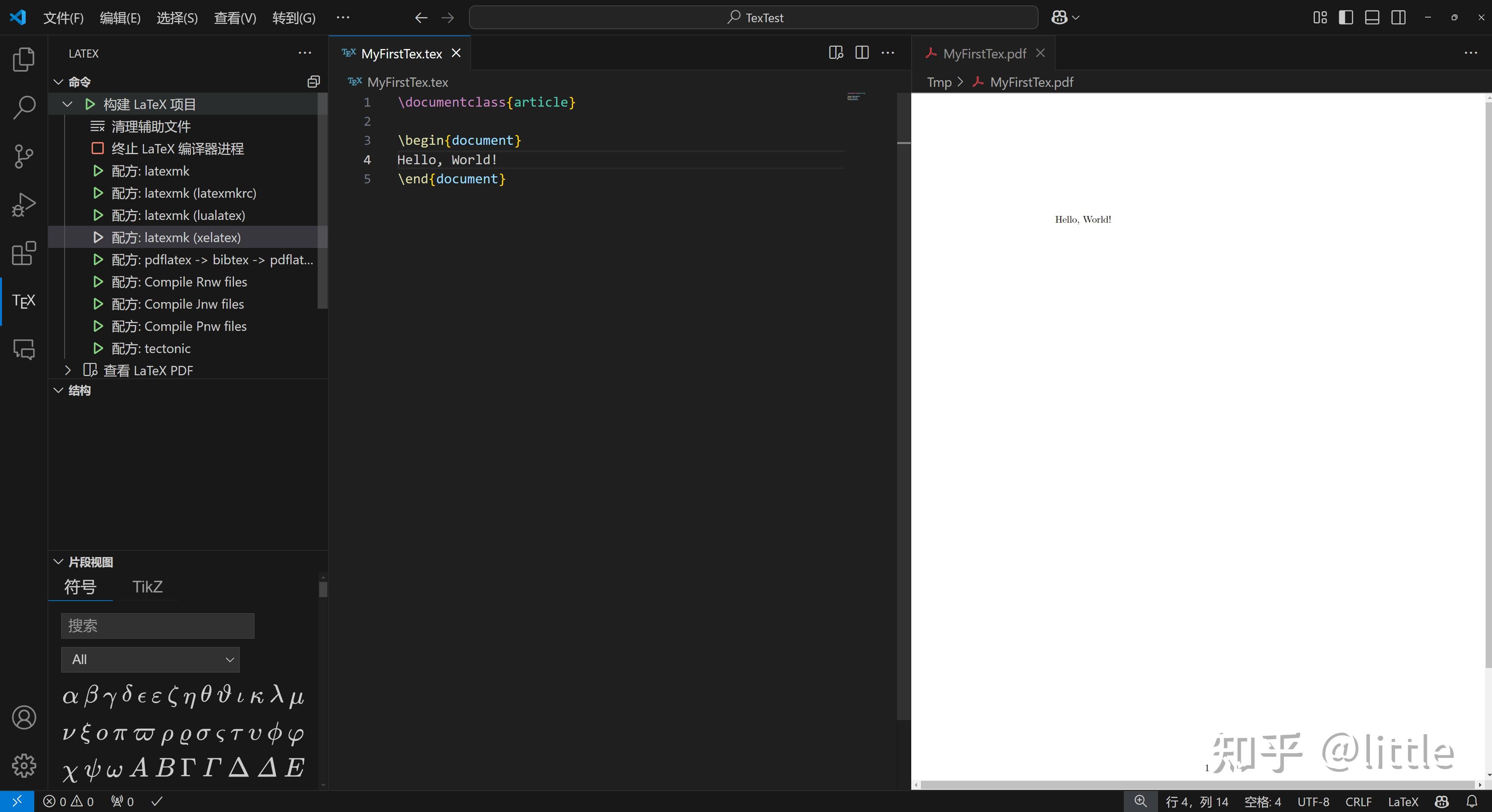The height and width of the screenshot is (812, 1492).
Task: Toggle the bottom panel visibility
Action: coord(1372,18)
